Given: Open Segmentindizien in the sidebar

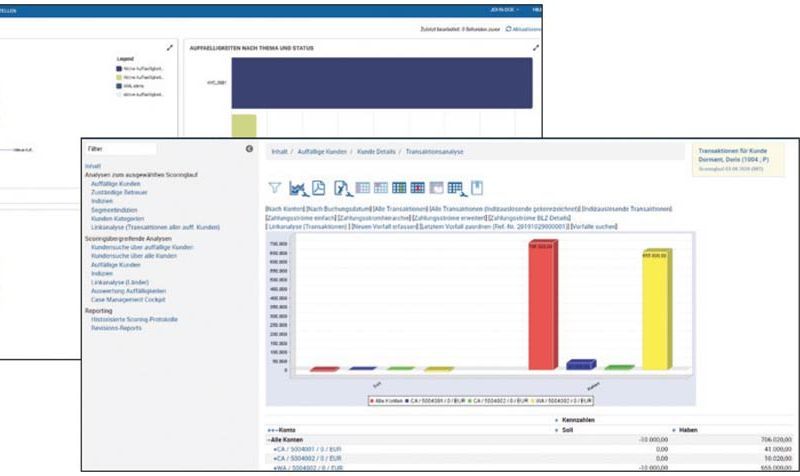Looking at the screenshot, I should [114, 210].
